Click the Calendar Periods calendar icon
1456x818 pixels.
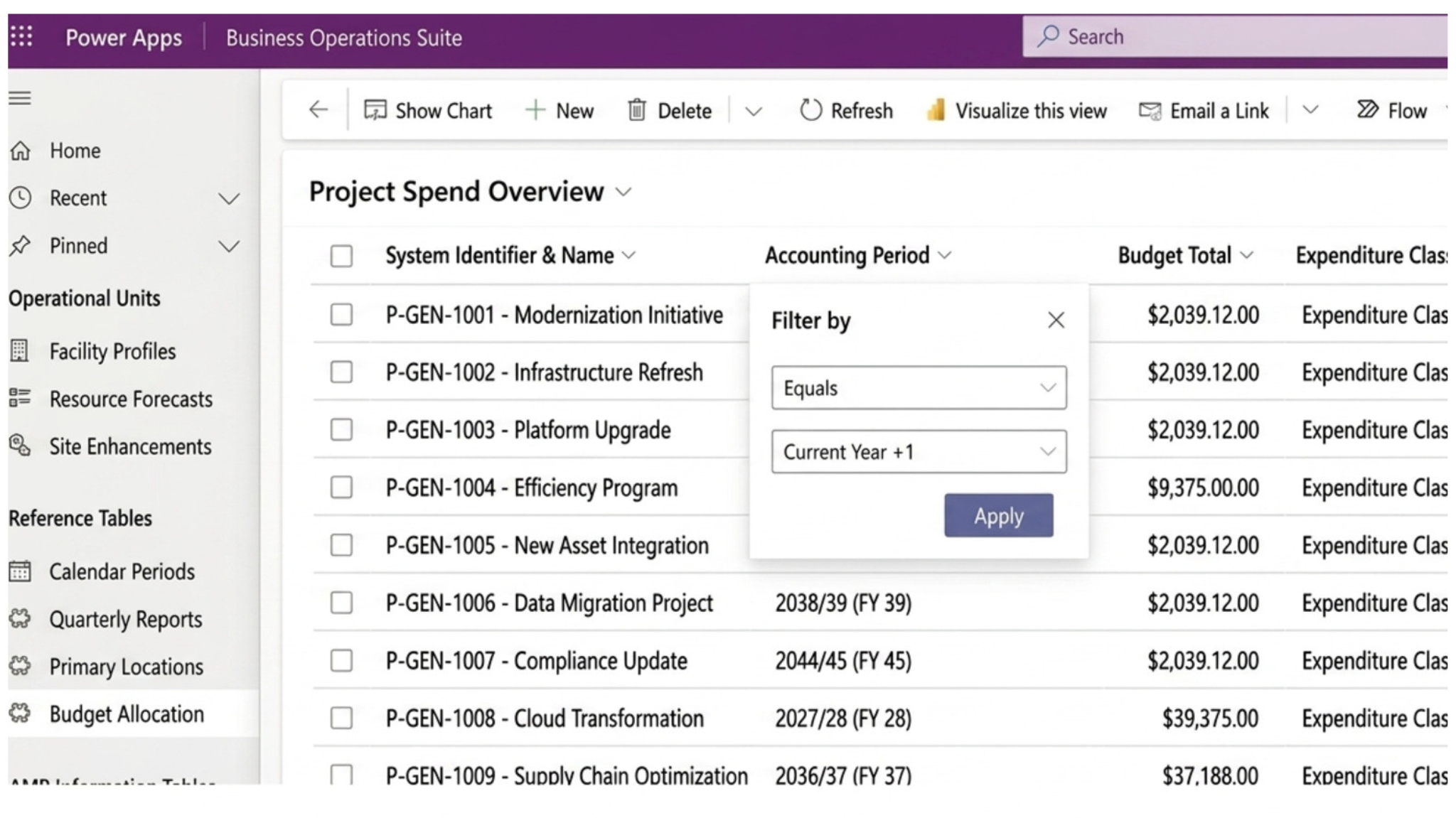(x=20, y=571)
